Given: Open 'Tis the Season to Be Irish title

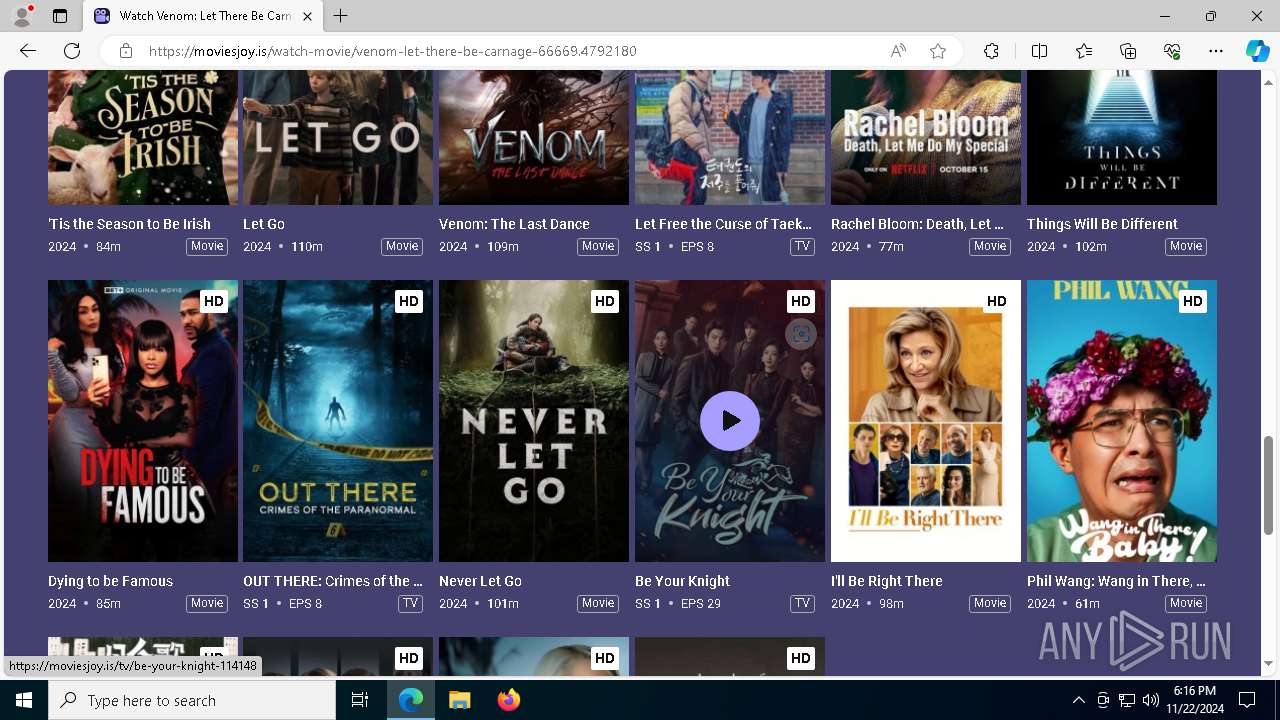Looking at the screenshot, I should (129, 224).
